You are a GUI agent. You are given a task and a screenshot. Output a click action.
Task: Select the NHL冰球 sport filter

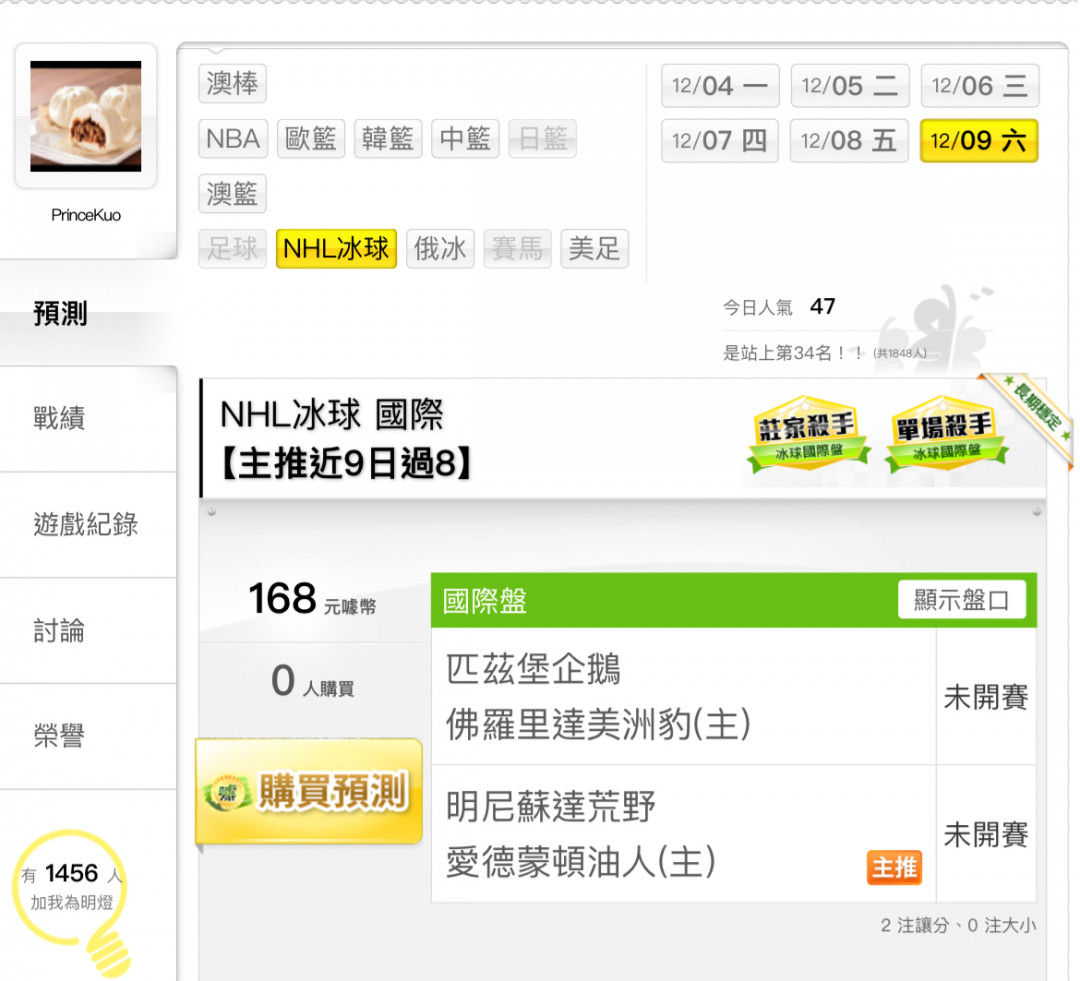(x=336, y=249)
